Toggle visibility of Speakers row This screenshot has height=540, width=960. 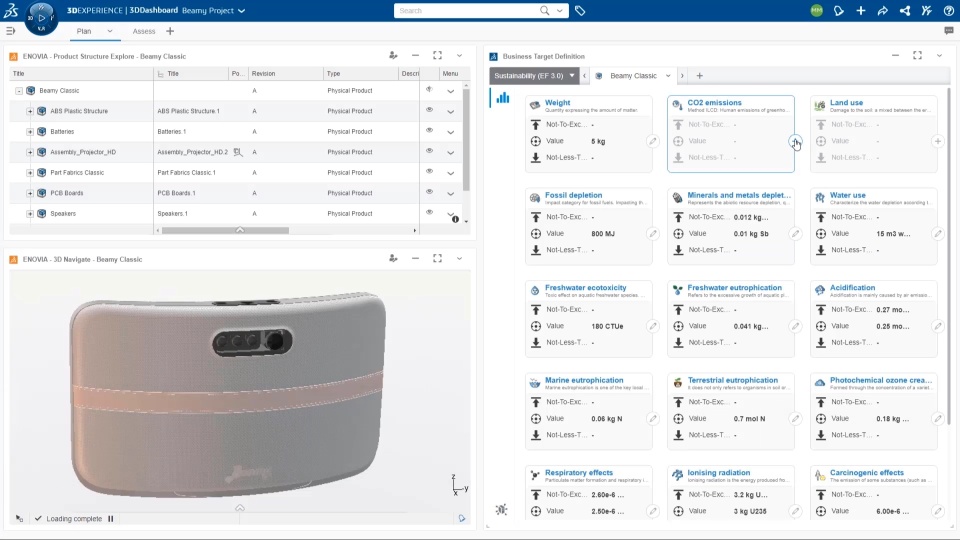[429, 212]
